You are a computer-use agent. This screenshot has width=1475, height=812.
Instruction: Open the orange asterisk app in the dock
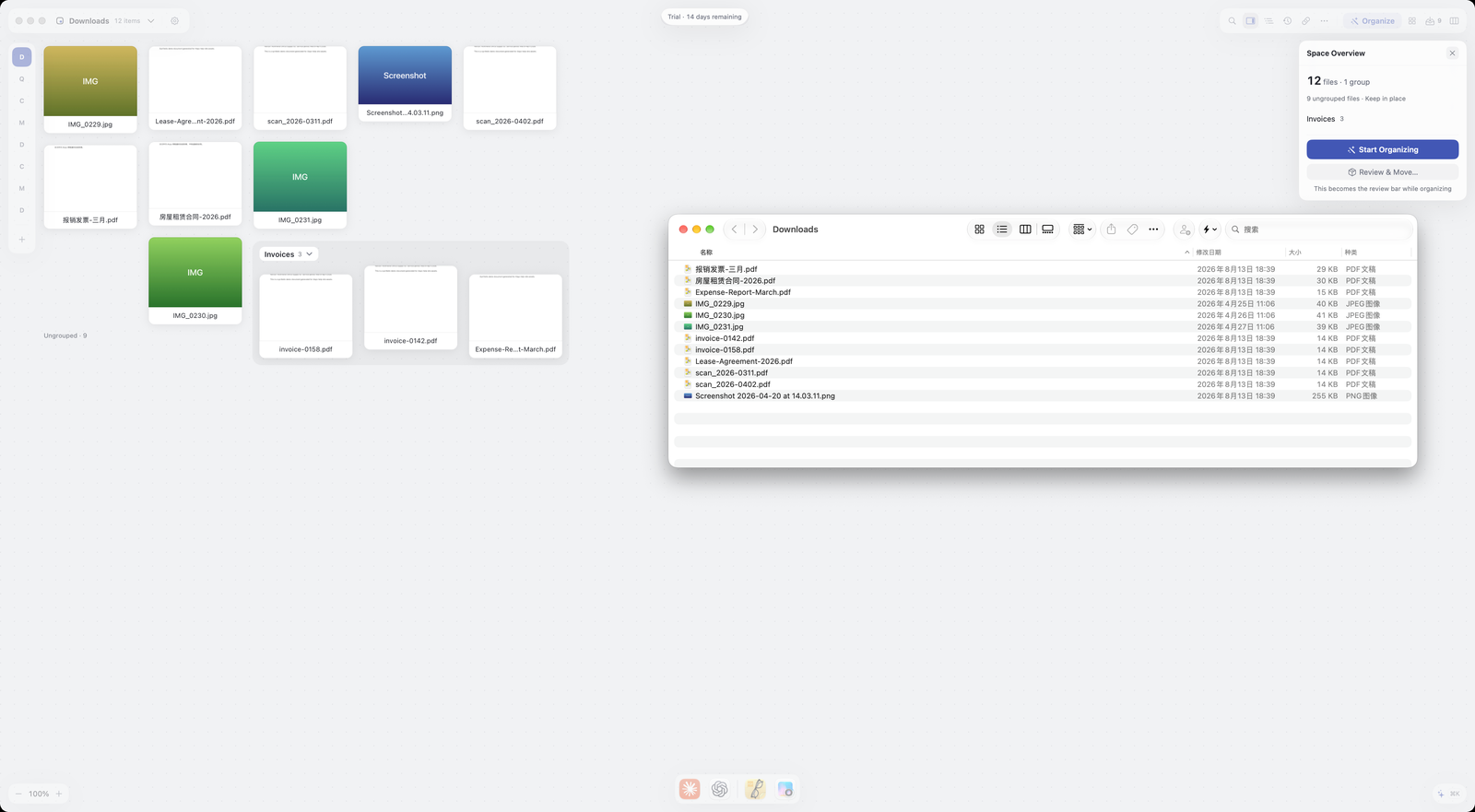690,789
